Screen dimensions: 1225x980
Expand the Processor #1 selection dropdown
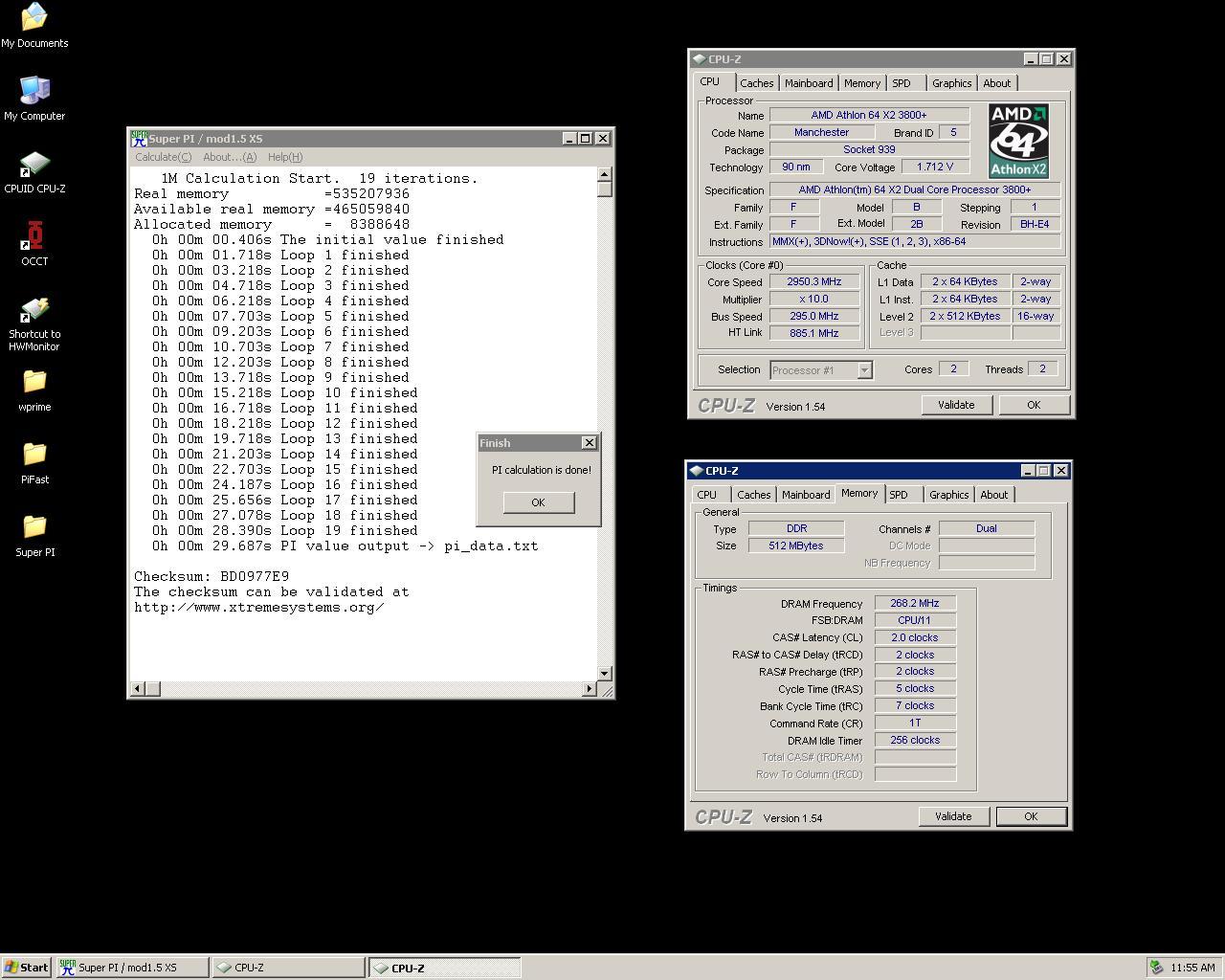point(864,370)
